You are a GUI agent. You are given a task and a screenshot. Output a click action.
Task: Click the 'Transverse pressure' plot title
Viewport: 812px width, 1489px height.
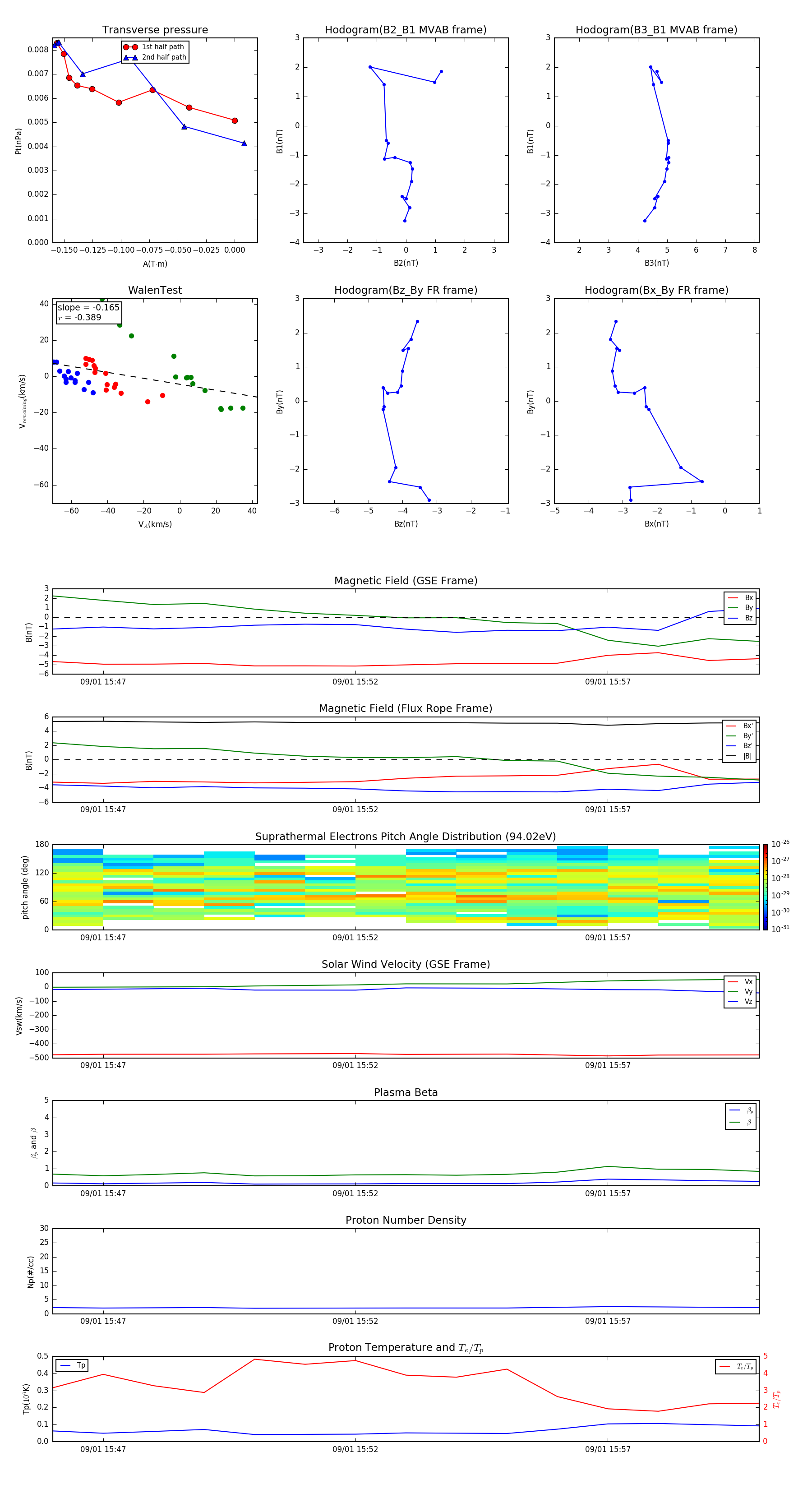pos(155,30)
